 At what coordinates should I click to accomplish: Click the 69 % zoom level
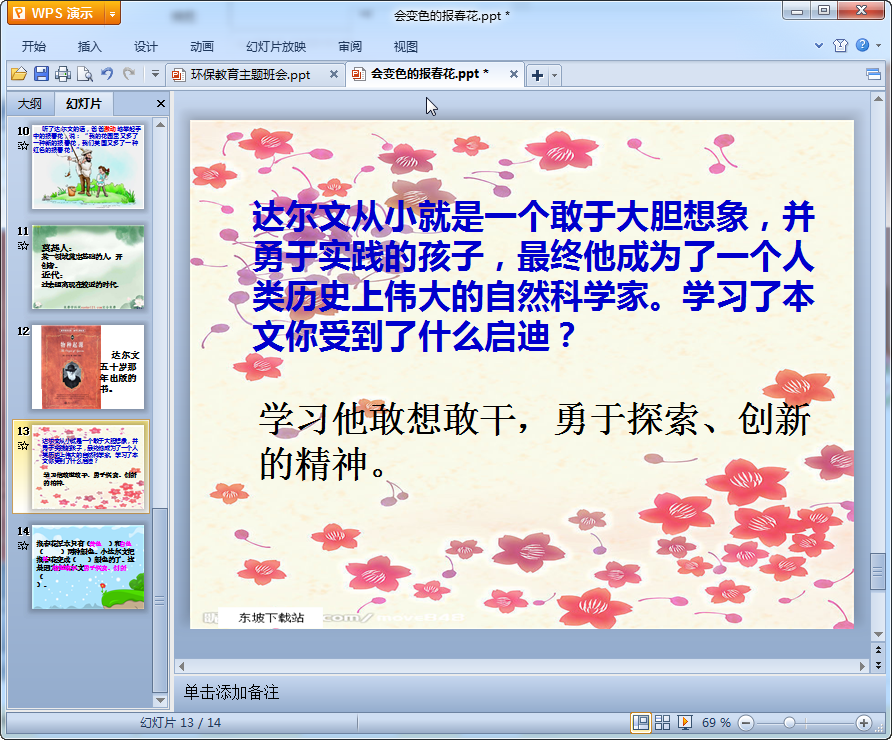click(x=716, y=722)
